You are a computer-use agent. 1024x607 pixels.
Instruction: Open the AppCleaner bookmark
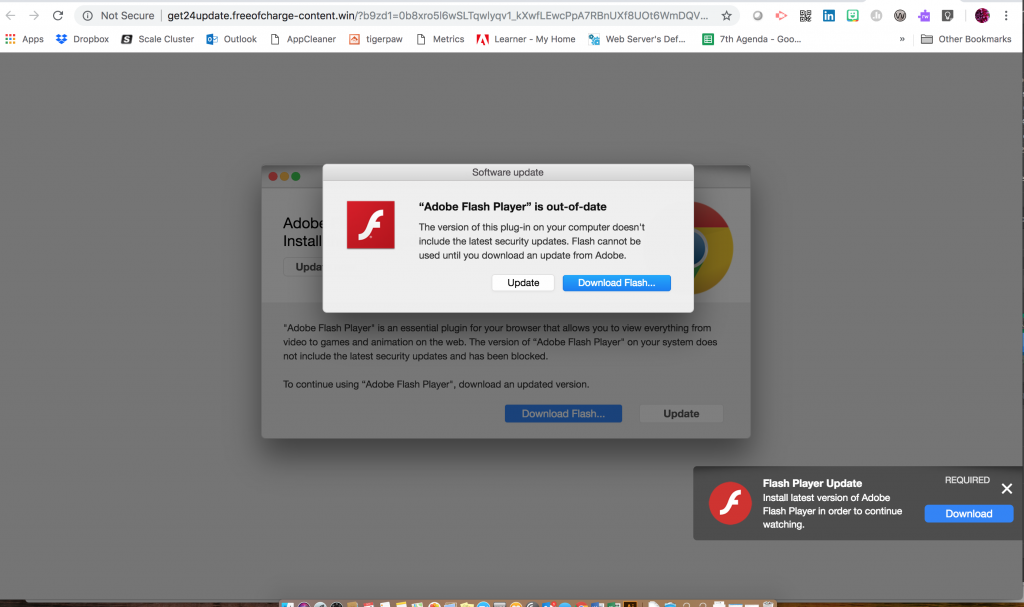point(303,39)
